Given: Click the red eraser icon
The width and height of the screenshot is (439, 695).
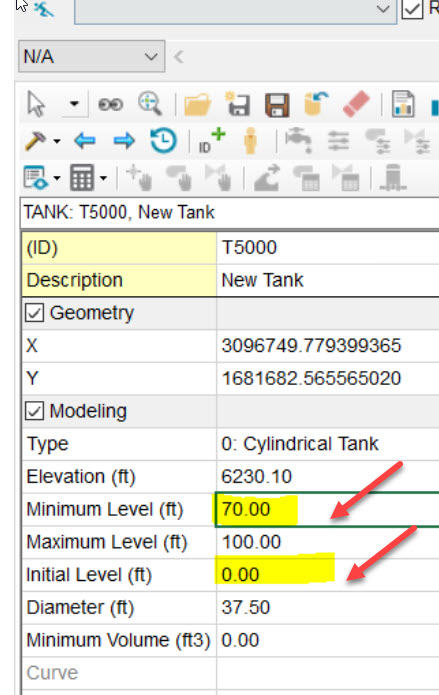Looking at the screenshot, I should (x=357, y=104).
